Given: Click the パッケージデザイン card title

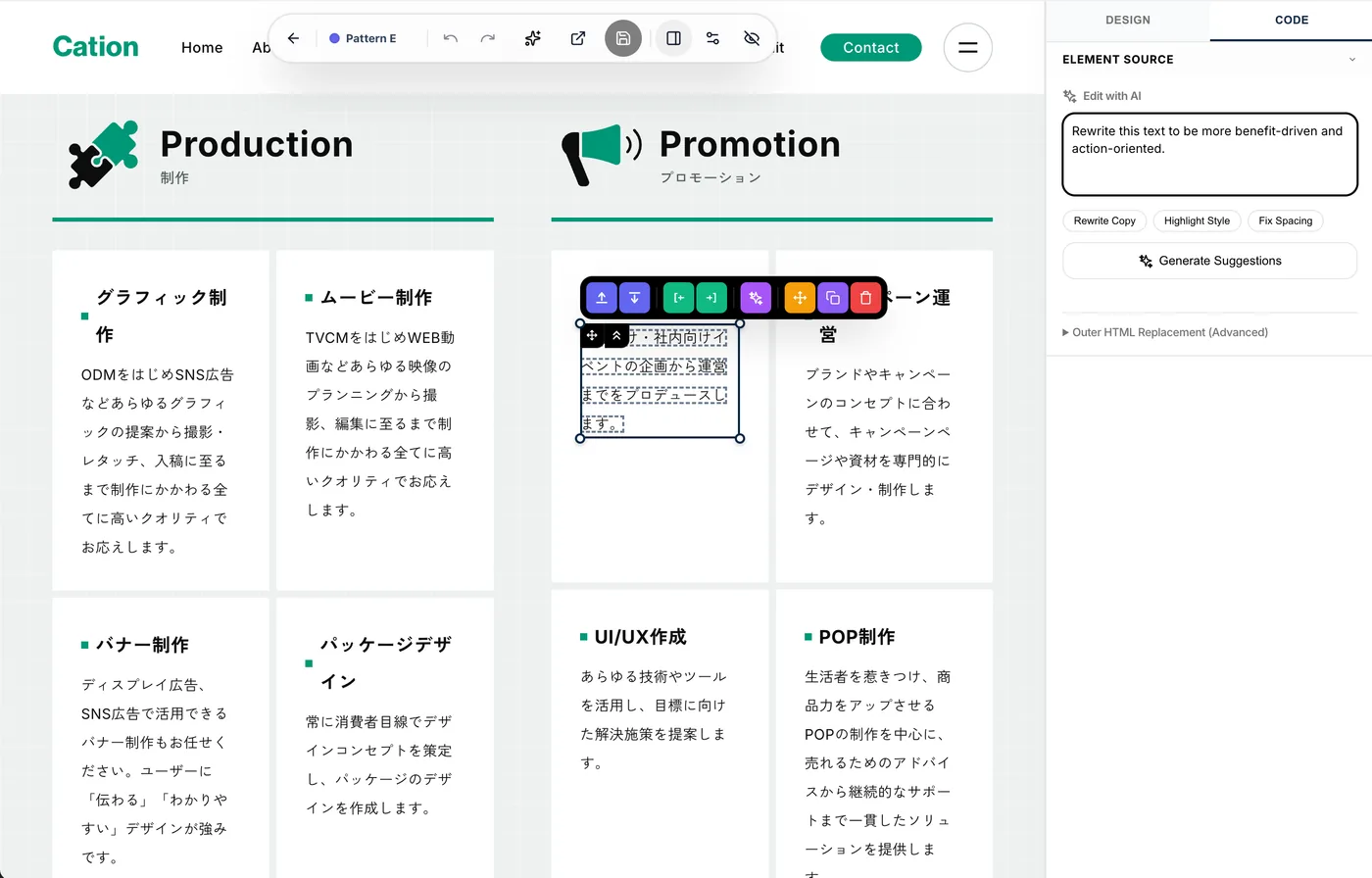Looking at the screenshot, I should point(386,662).
